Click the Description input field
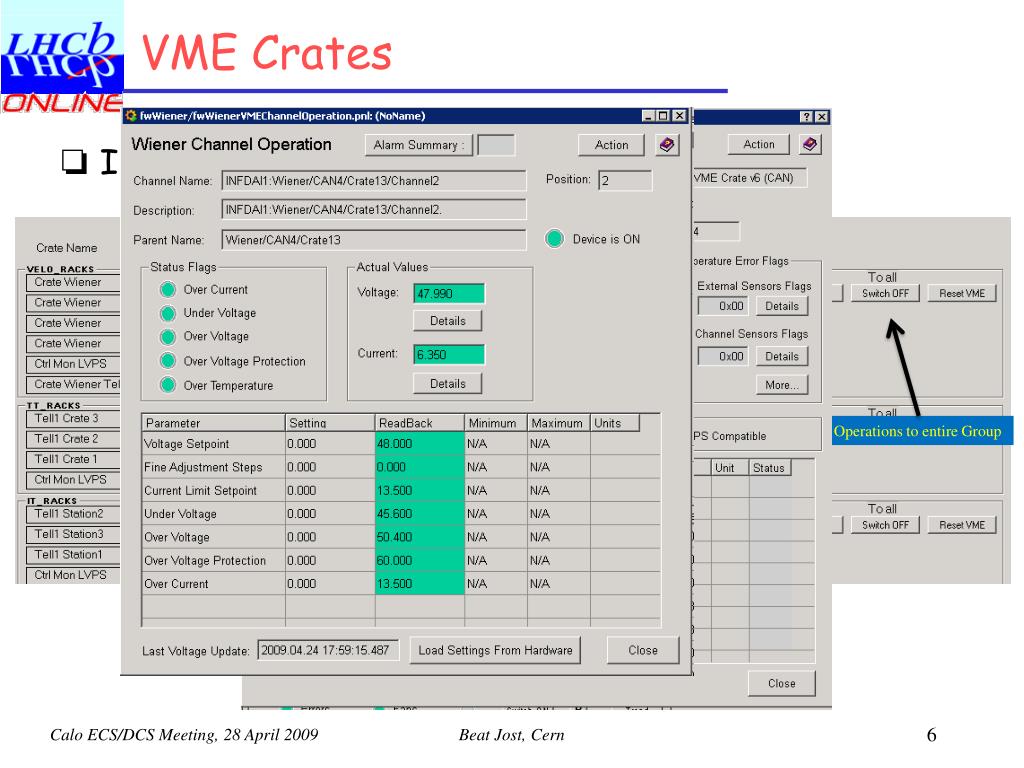Screen dimensions: 1024x768 (x=374, y=210)
